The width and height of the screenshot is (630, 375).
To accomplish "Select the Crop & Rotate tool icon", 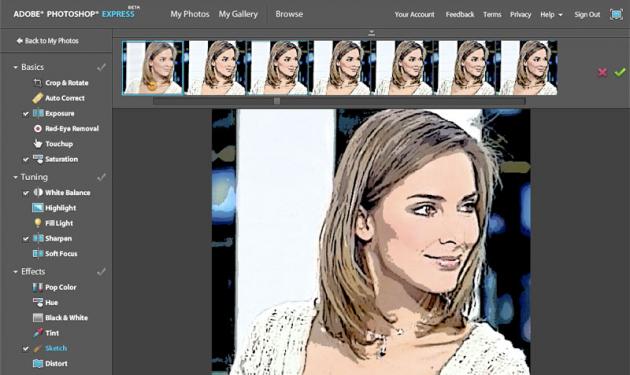I will coord(37,83).
